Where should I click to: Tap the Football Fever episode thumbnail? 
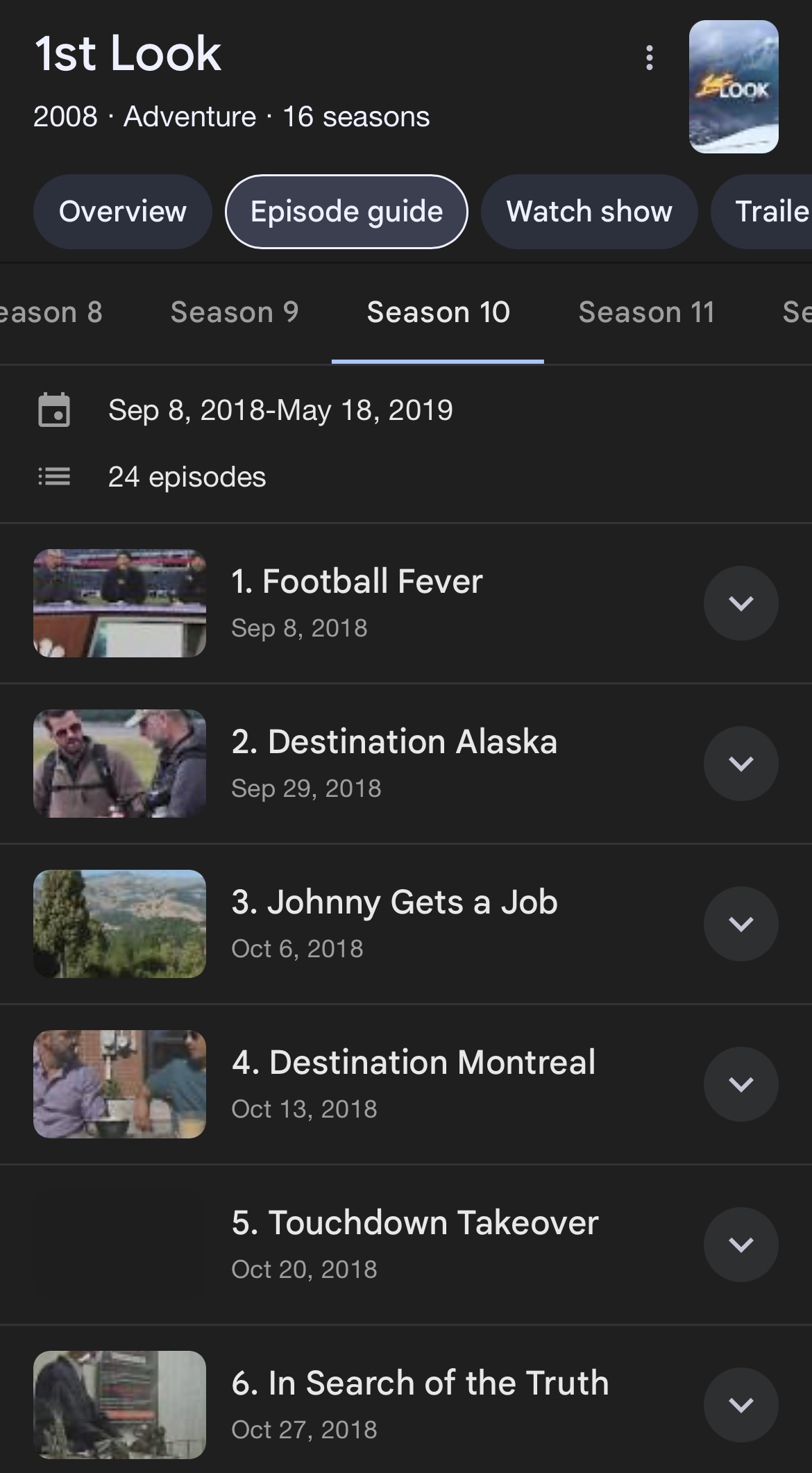point(119,603)
